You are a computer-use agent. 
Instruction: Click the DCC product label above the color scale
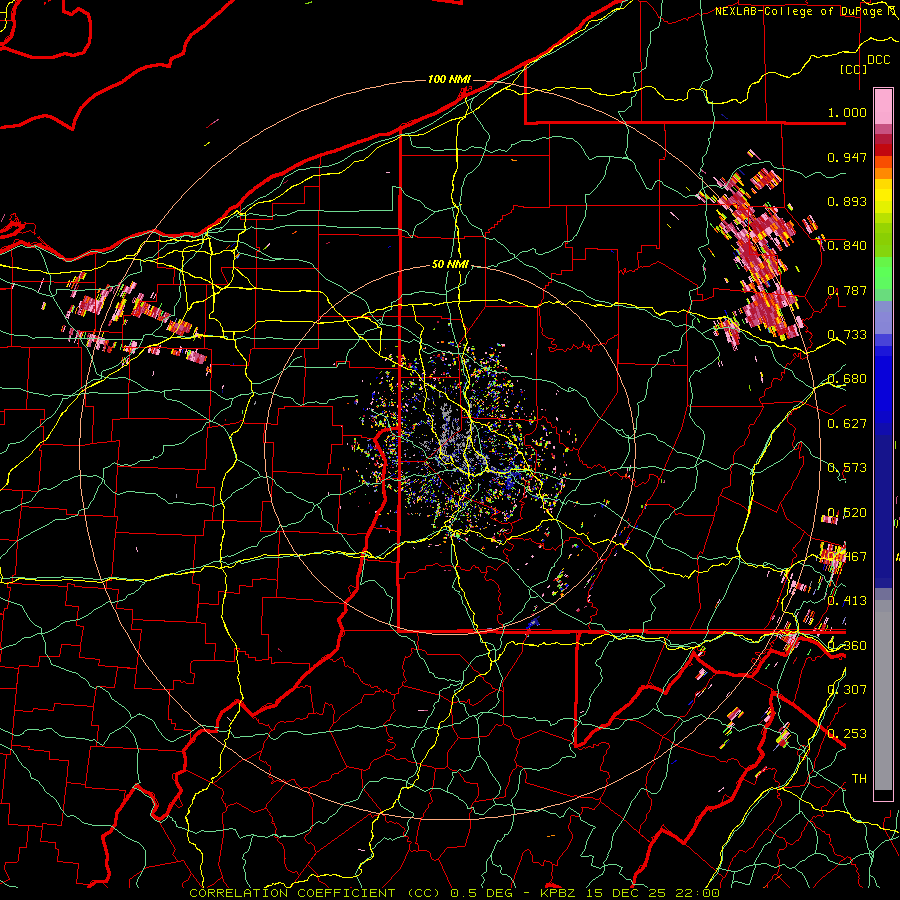coord(878,60)
